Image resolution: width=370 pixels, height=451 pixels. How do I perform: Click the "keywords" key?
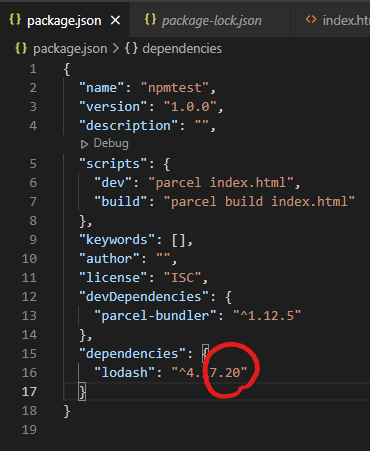[117, 240]
